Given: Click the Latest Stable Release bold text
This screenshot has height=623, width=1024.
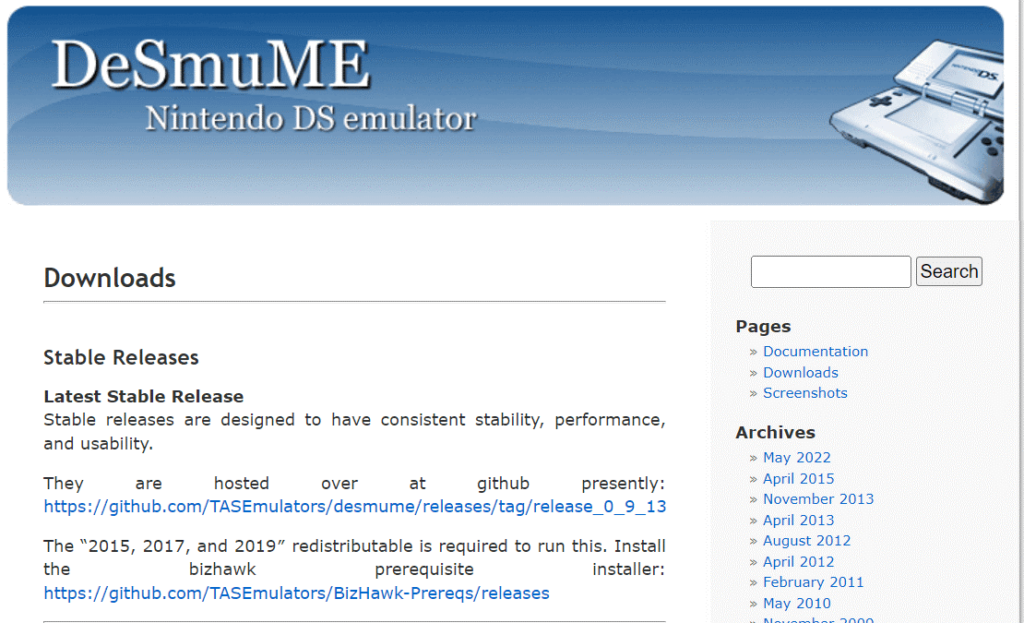Looking at the screenshot, I should tap(144, 396).
